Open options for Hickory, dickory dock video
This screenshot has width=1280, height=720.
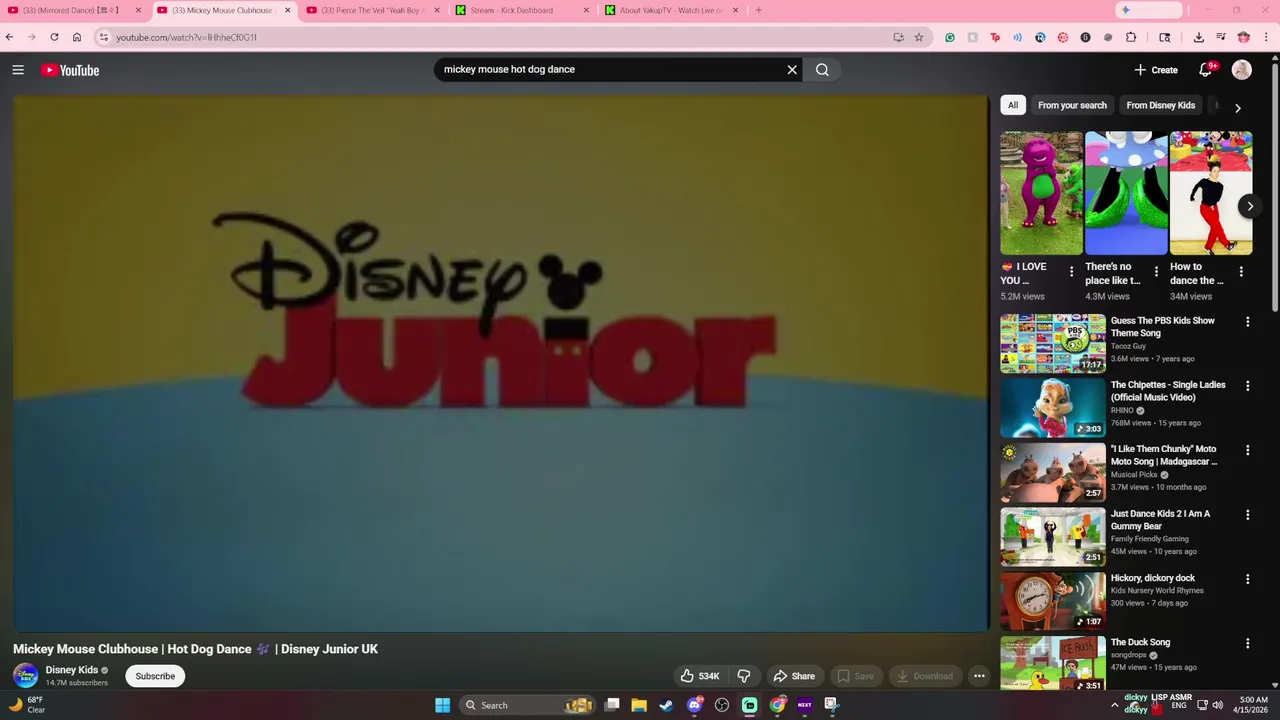1247,579
